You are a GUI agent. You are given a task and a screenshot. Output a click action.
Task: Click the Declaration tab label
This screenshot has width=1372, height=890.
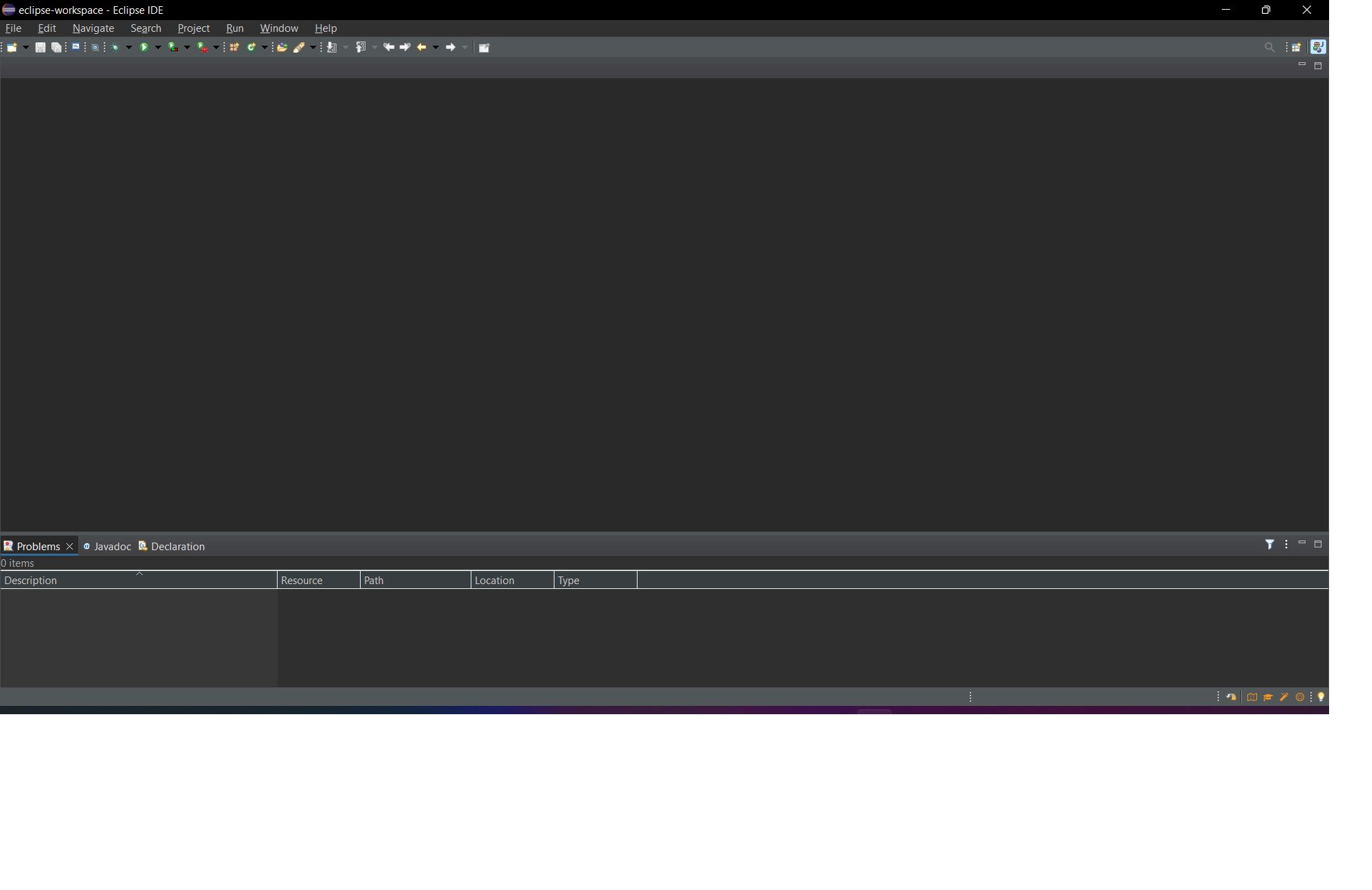coord(177,545)
